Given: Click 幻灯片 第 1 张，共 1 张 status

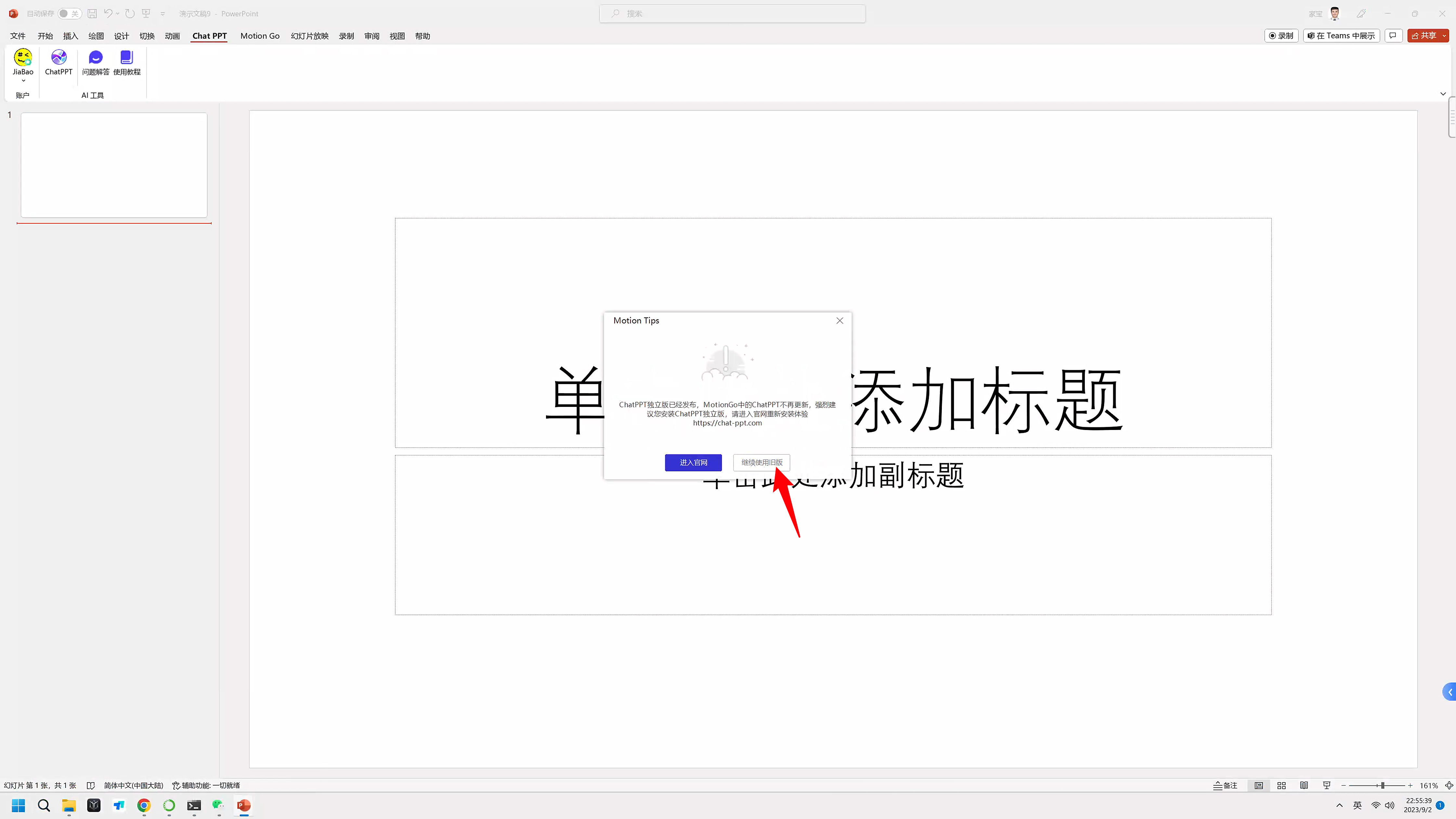Looking at the screenshot, I should (x=40, y=786).
